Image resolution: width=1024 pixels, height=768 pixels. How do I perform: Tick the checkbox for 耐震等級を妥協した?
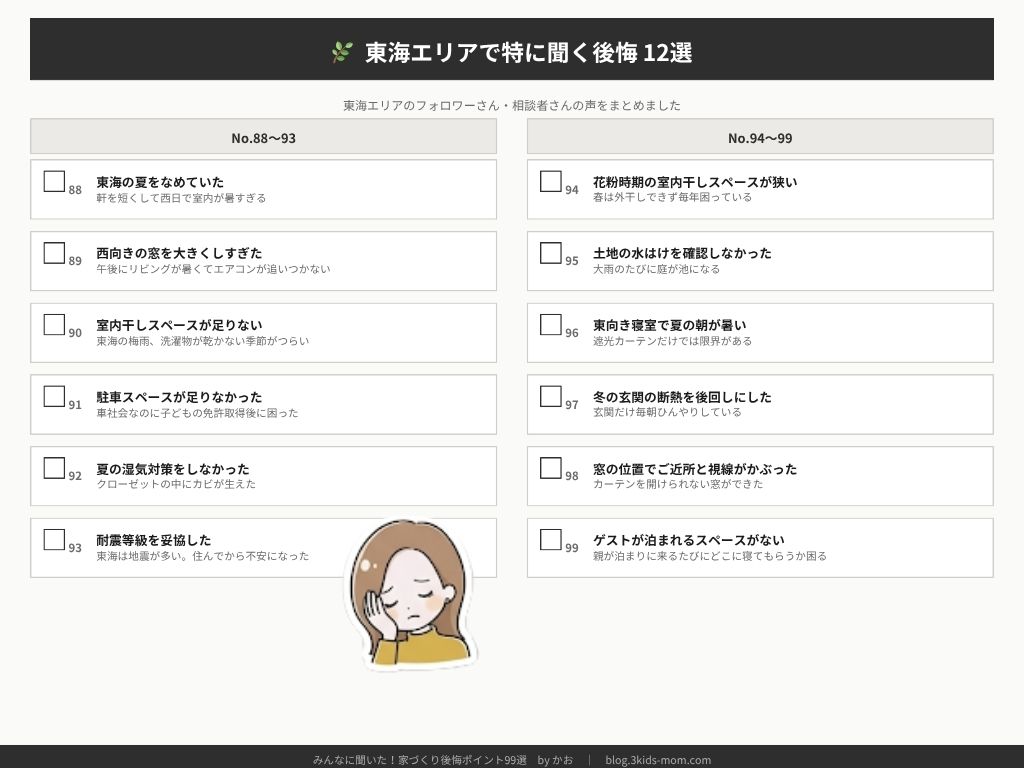54,539
